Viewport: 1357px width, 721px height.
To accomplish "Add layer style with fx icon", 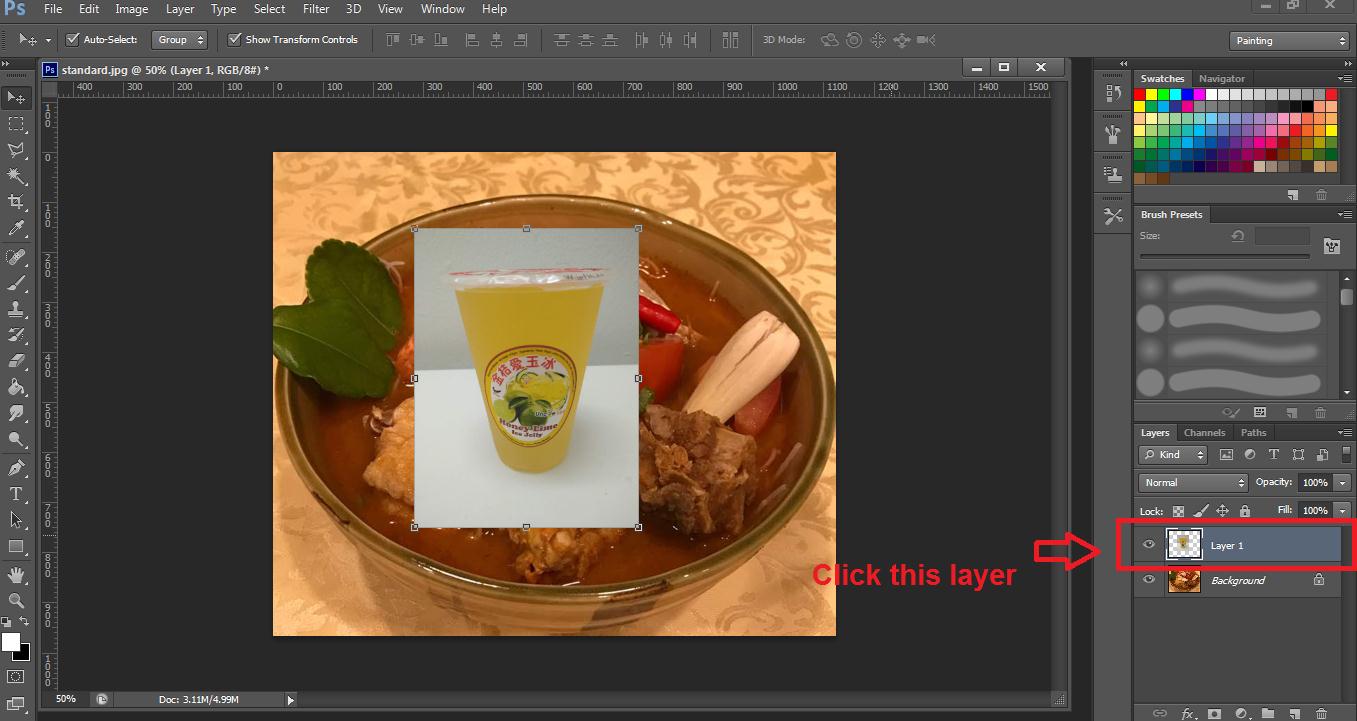I will tap(1188, 713).
